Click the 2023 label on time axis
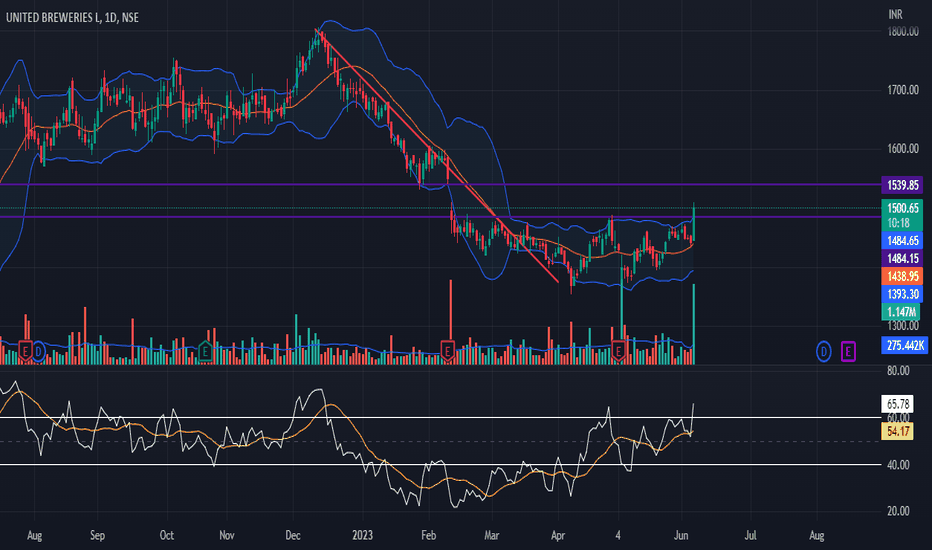932x550 pixels. [x=362, y=535]
